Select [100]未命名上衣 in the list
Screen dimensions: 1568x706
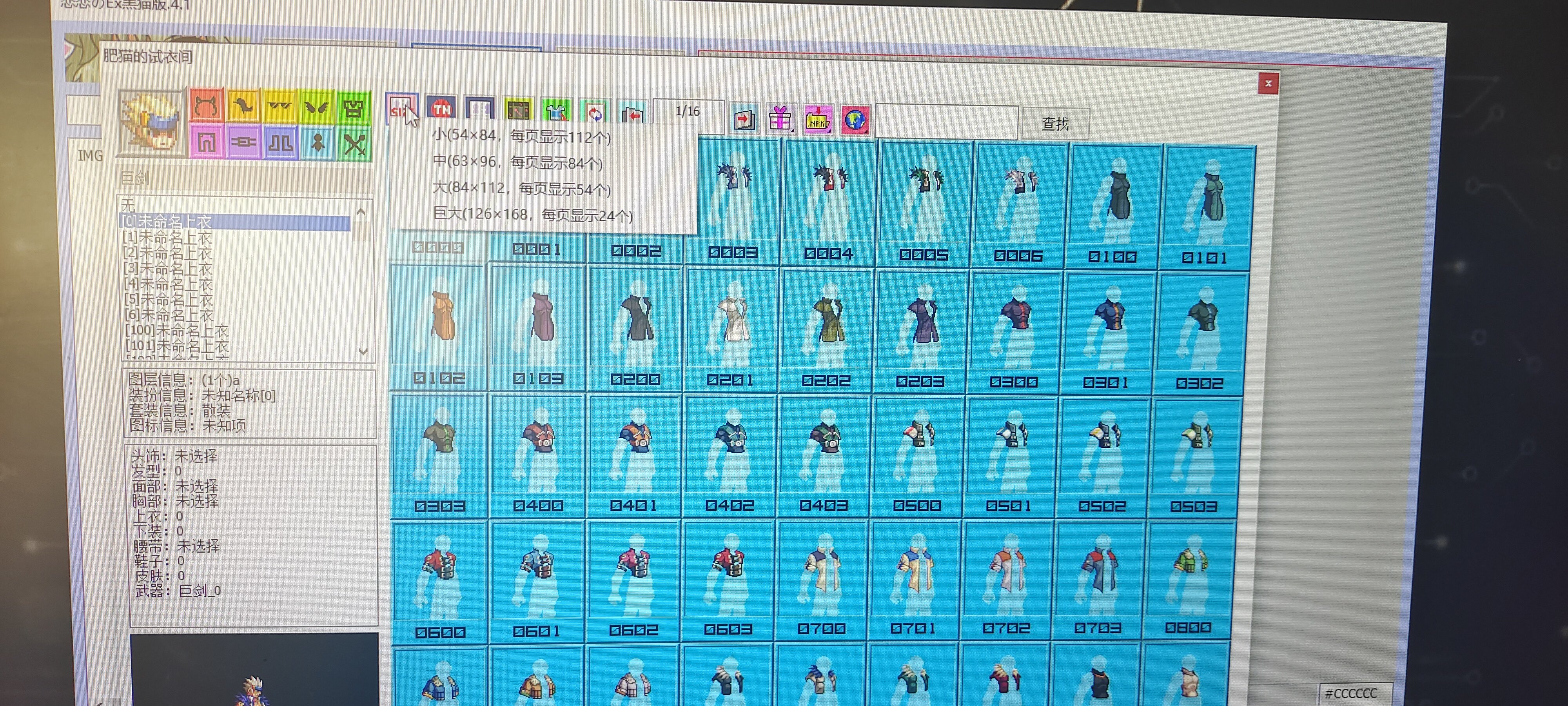[x=176, y=331]
